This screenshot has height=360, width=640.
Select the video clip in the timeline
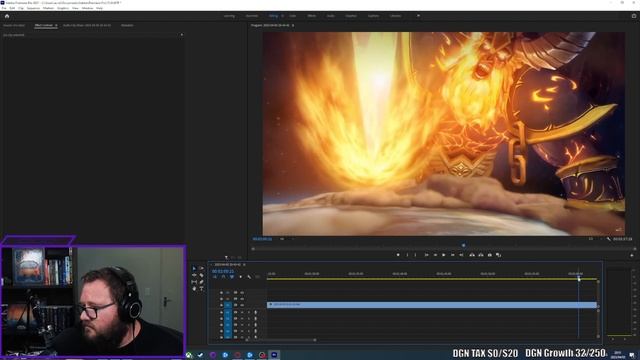(432, 305)
